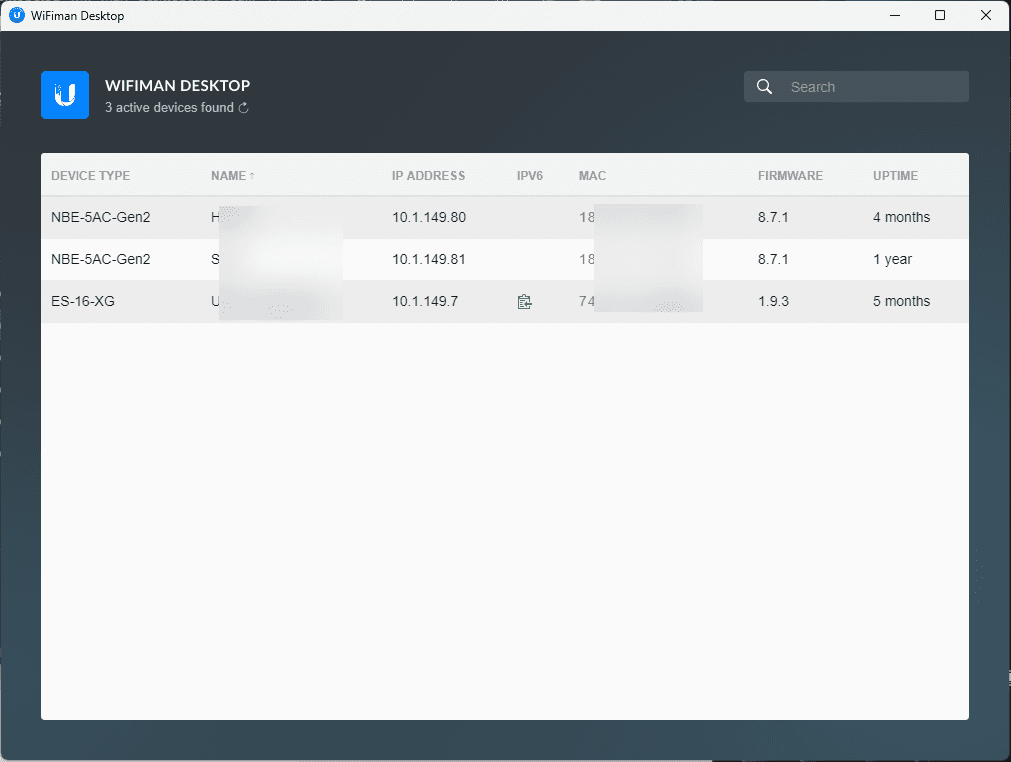Sort by Name column header
The width and height of the screenshot is (1011, 762).
click(228, 176)
